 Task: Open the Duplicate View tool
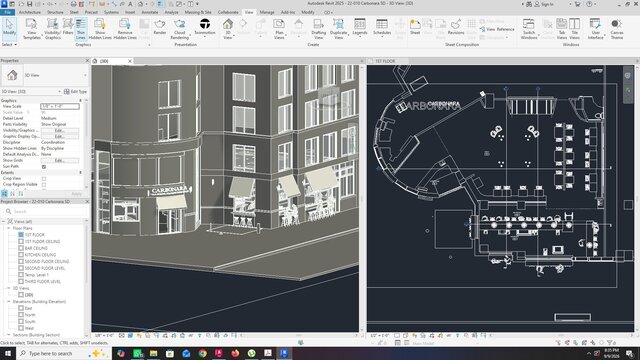(x=338, y=29)
